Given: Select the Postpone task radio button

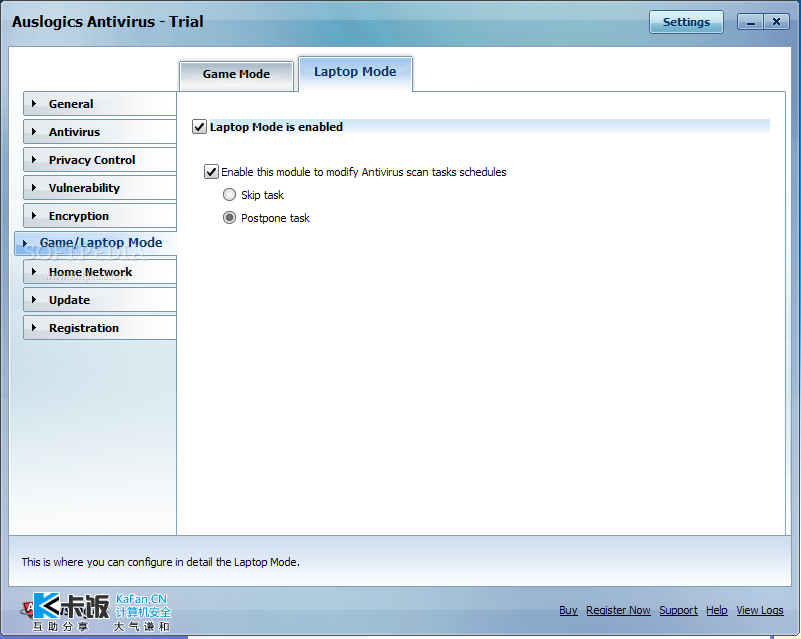Looking at the screenshot, I should [x=229, y=218].
